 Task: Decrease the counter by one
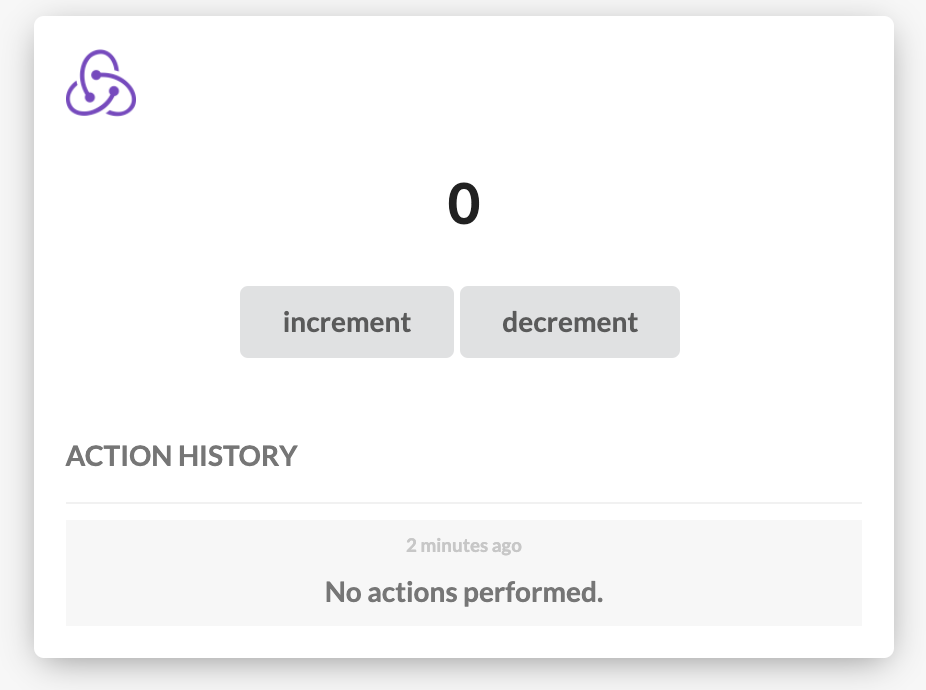point(570,322)
